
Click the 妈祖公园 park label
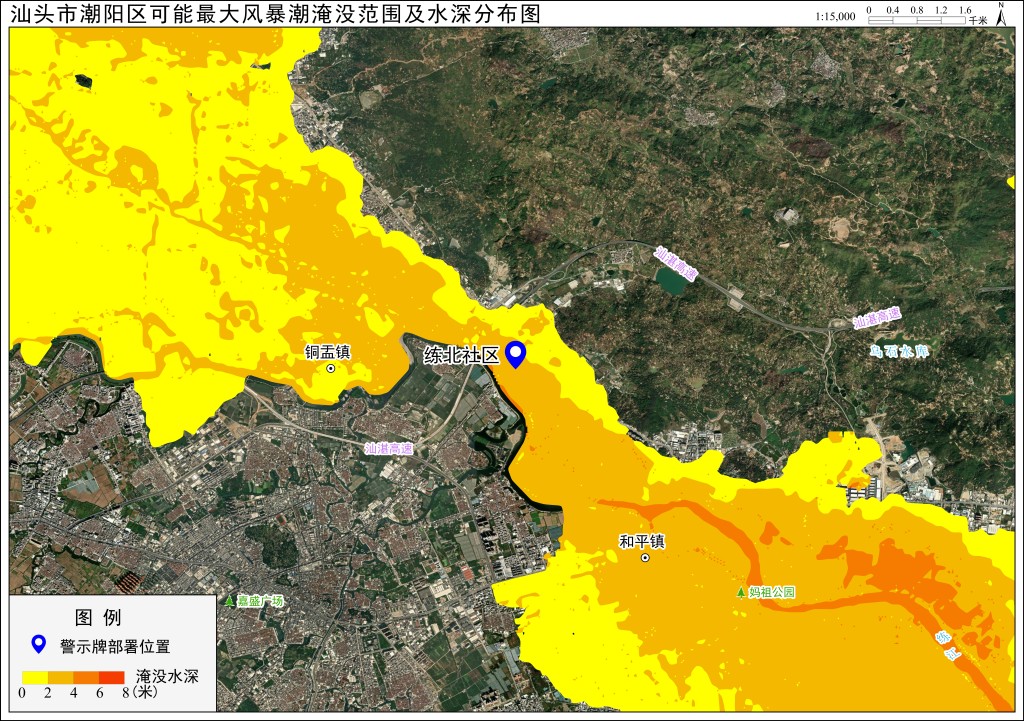[x=772, y=592]
